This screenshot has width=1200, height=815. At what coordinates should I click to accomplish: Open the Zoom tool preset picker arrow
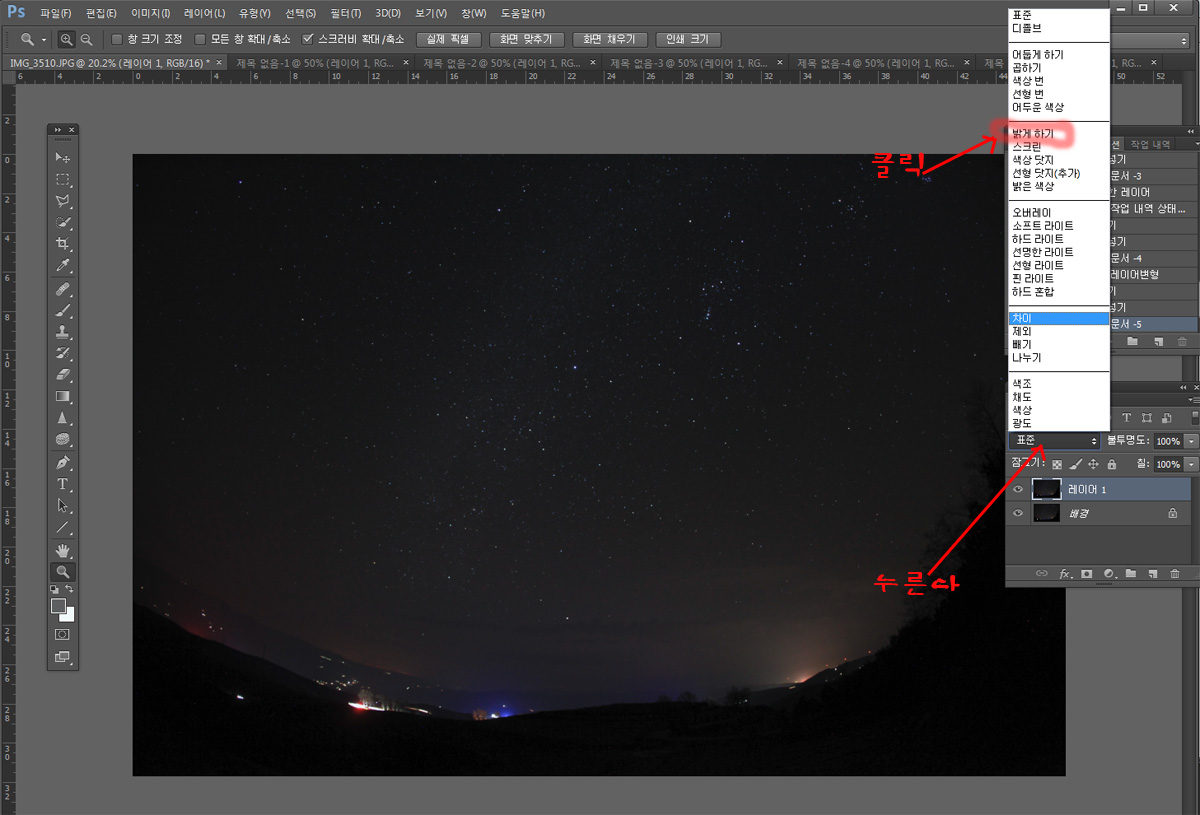click(x=44, y=39)
